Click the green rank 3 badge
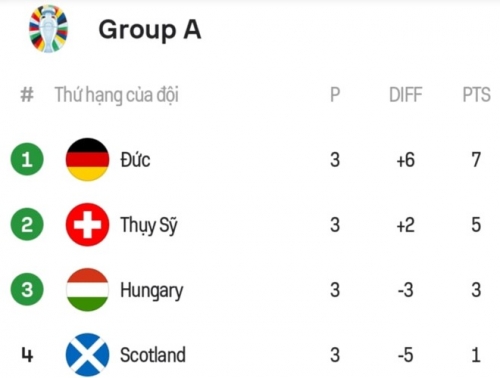 tap(27, 290)
